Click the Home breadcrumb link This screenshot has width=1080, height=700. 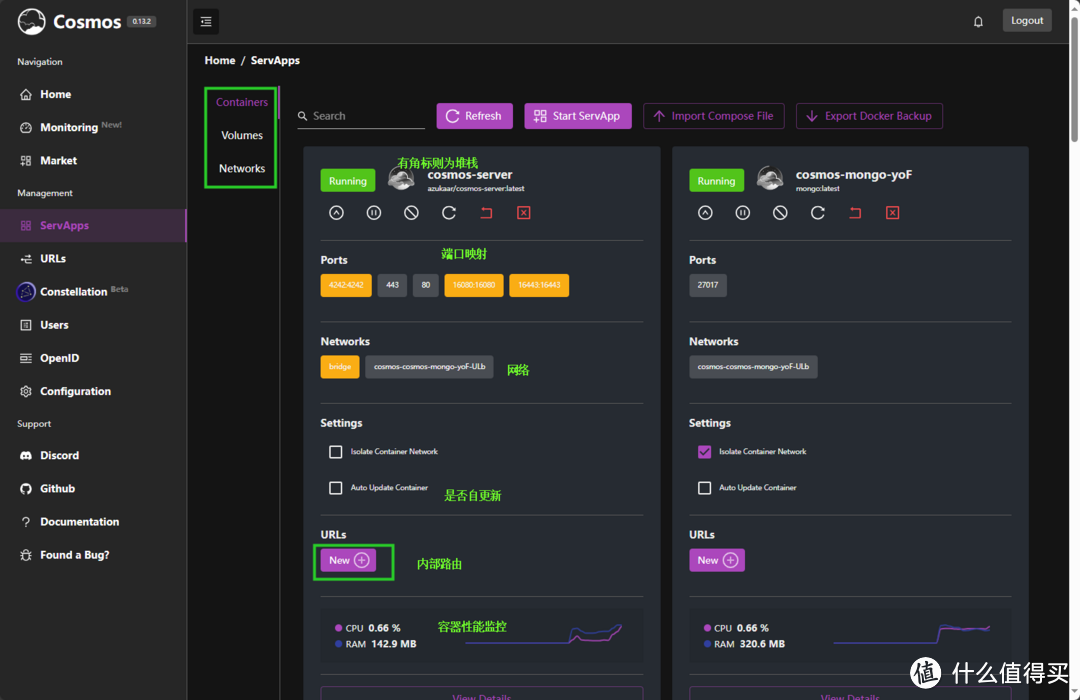pyautogui.click(x=220, y=61)
